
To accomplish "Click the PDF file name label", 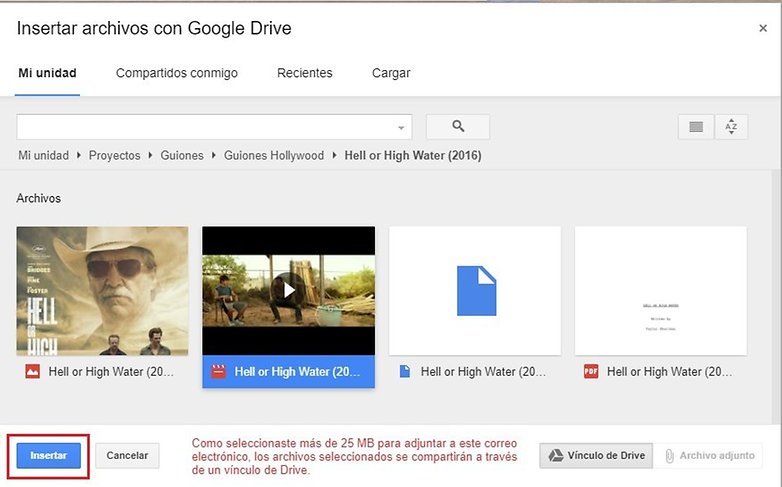I will [669, 372].
